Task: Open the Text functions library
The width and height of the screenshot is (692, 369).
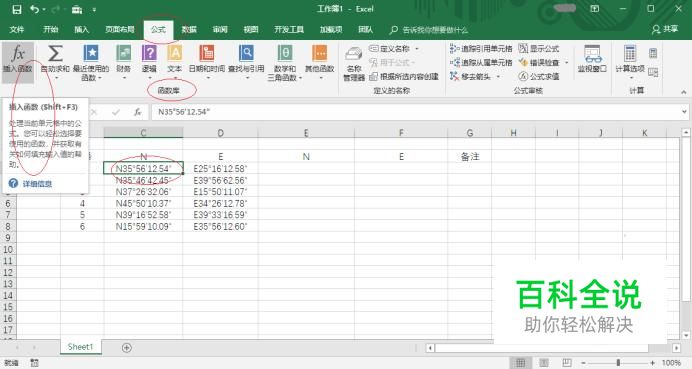Action: 174,61
